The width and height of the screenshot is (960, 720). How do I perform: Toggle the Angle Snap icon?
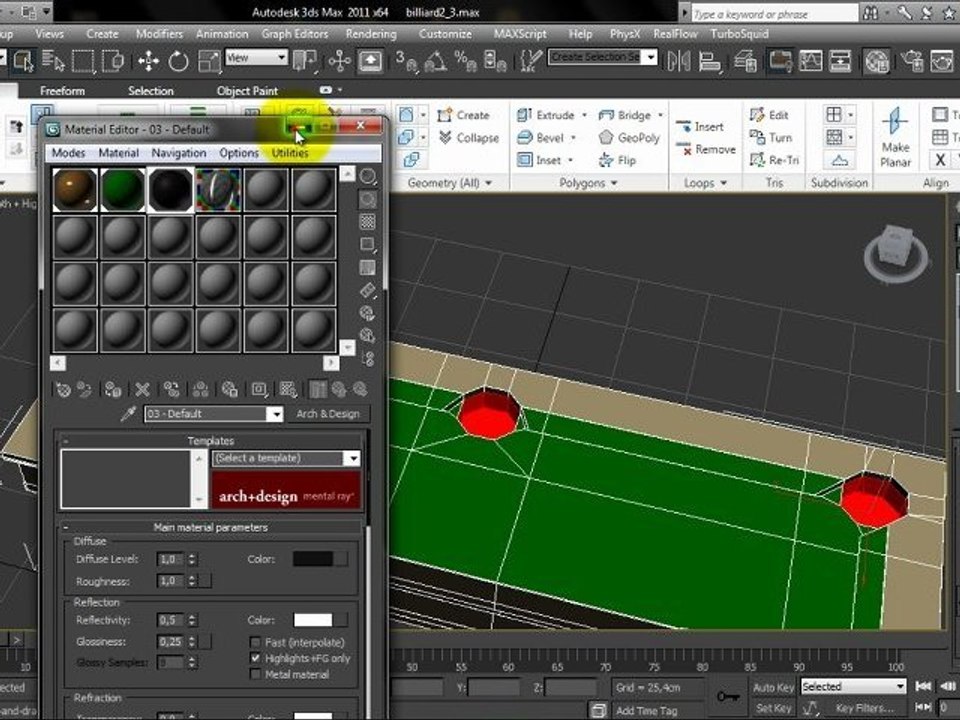point(435,61)
